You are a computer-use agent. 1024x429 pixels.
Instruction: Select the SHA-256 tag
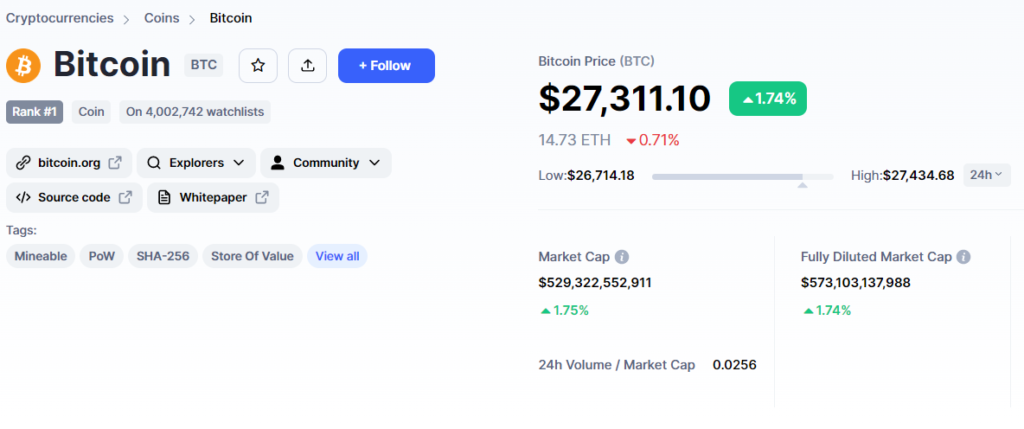pyautogui.click(x=163, y=257)
